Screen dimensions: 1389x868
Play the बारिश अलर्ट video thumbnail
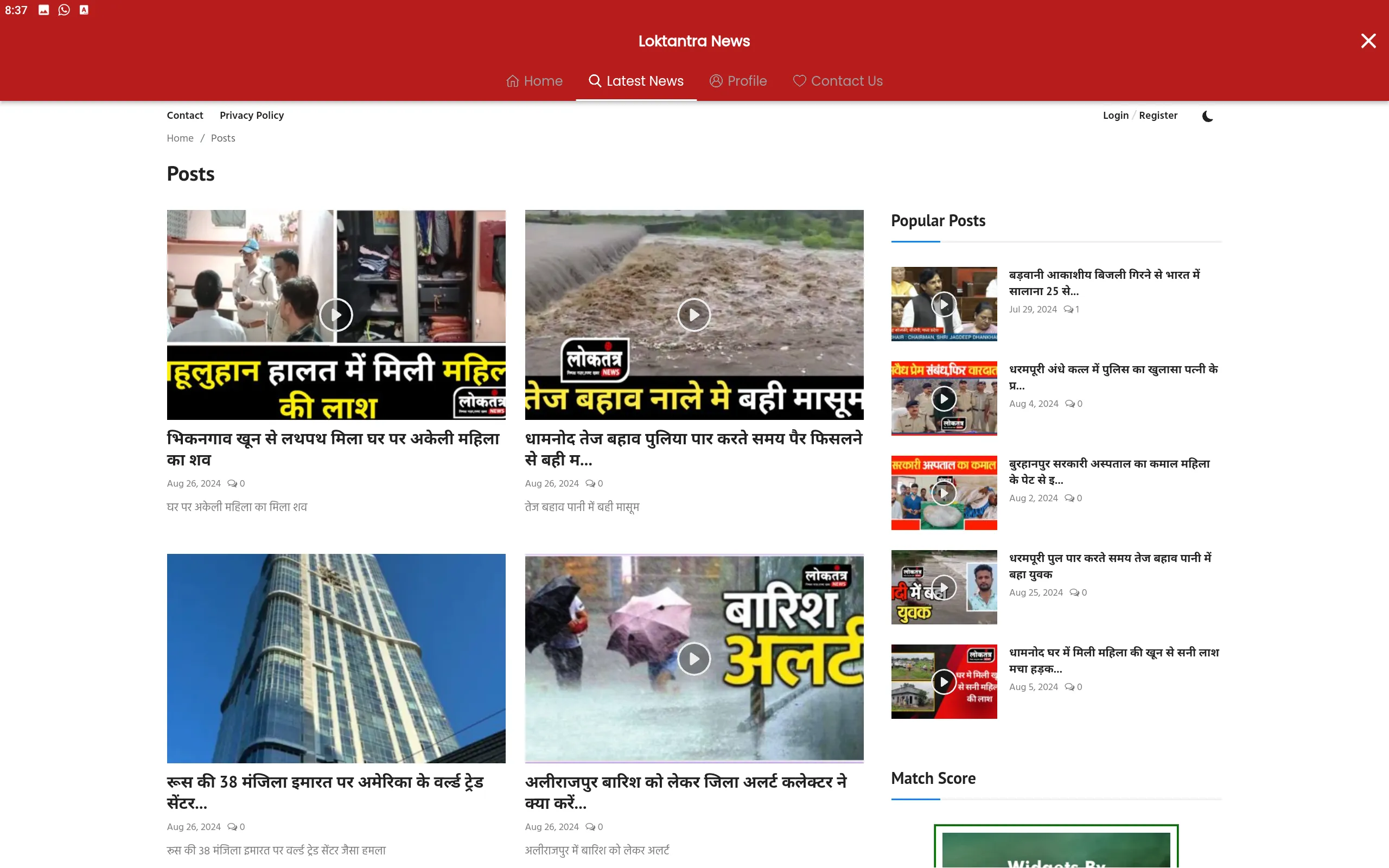(x=694, y=659)
